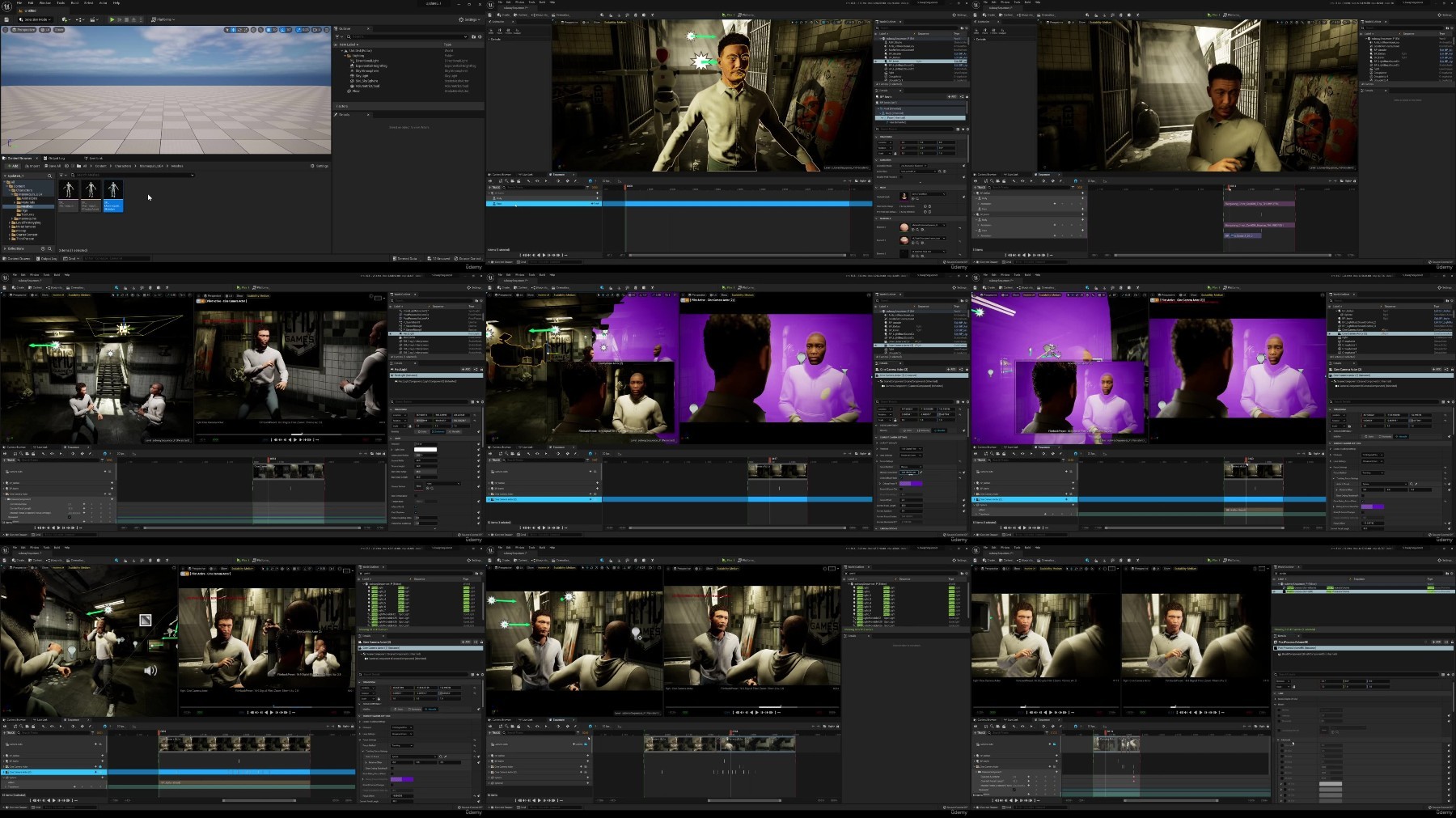Open viewport layout options in middle-left editor
Image resolution: width=1456 pixels, height=818 pixels.
pos(379,298)
